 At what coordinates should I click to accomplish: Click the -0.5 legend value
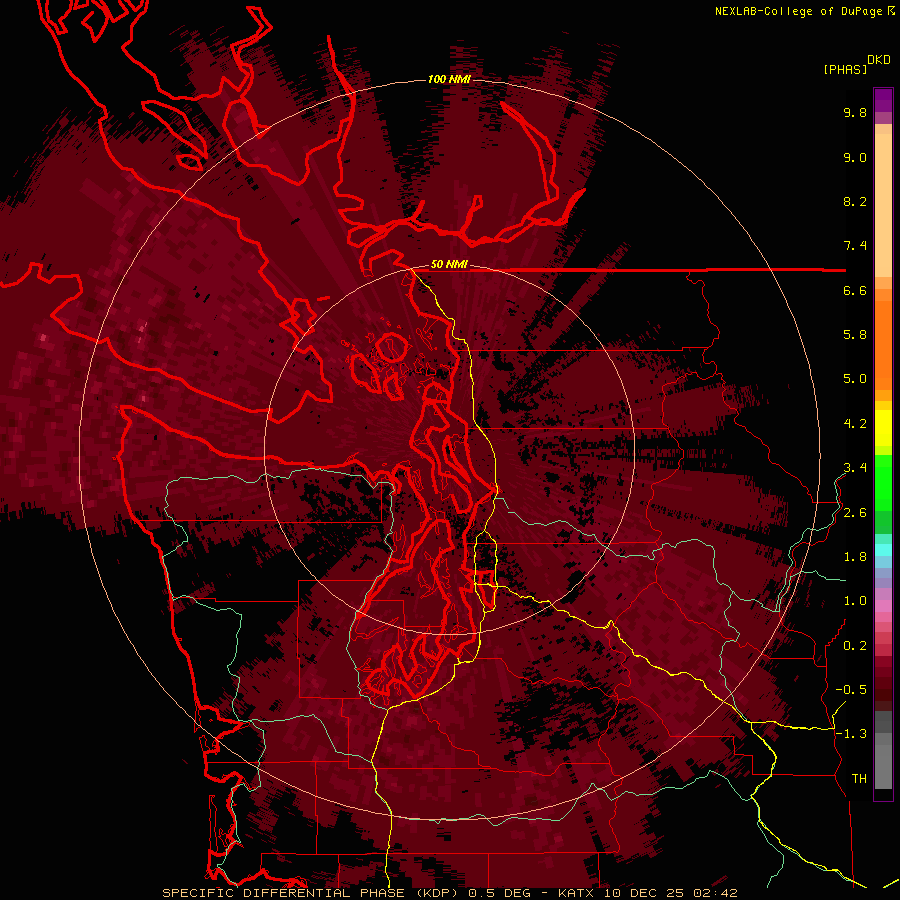(851, 690)
